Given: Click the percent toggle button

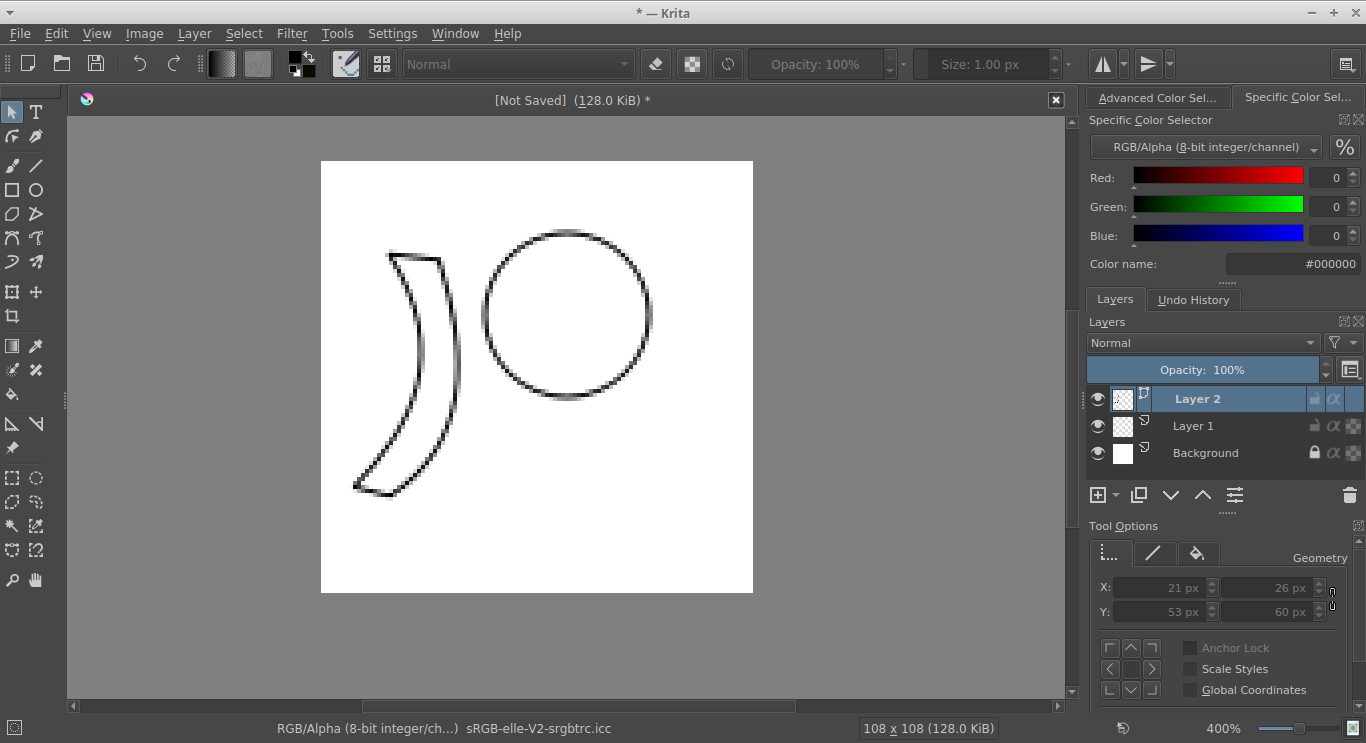Looking at the screenshot, I should click(x=1344, y=147).
